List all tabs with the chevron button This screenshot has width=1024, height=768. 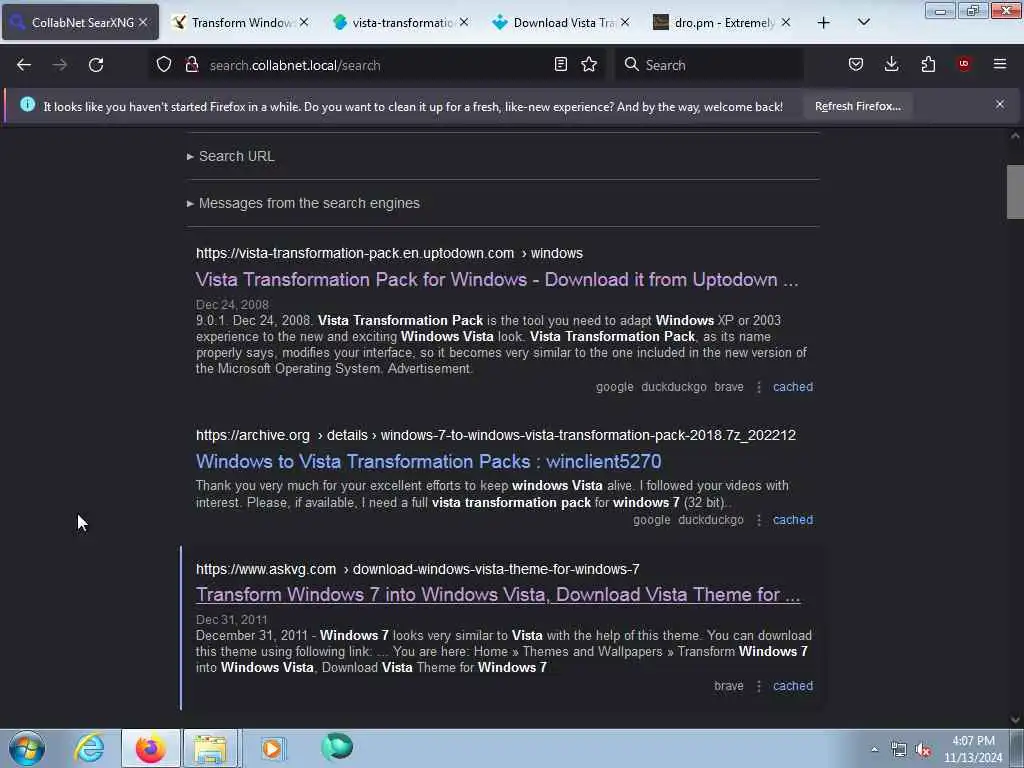[863, 22]
